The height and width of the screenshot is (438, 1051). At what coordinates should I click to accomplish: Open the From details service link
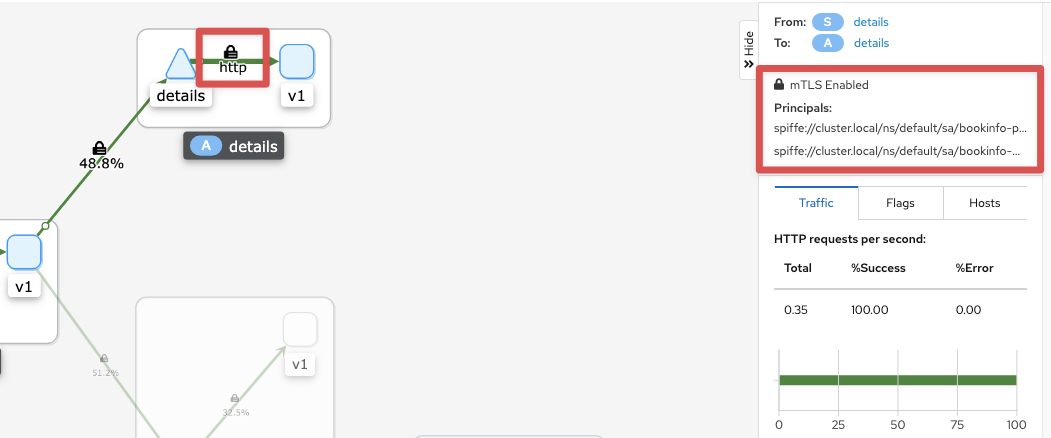(x=871, y=22)
